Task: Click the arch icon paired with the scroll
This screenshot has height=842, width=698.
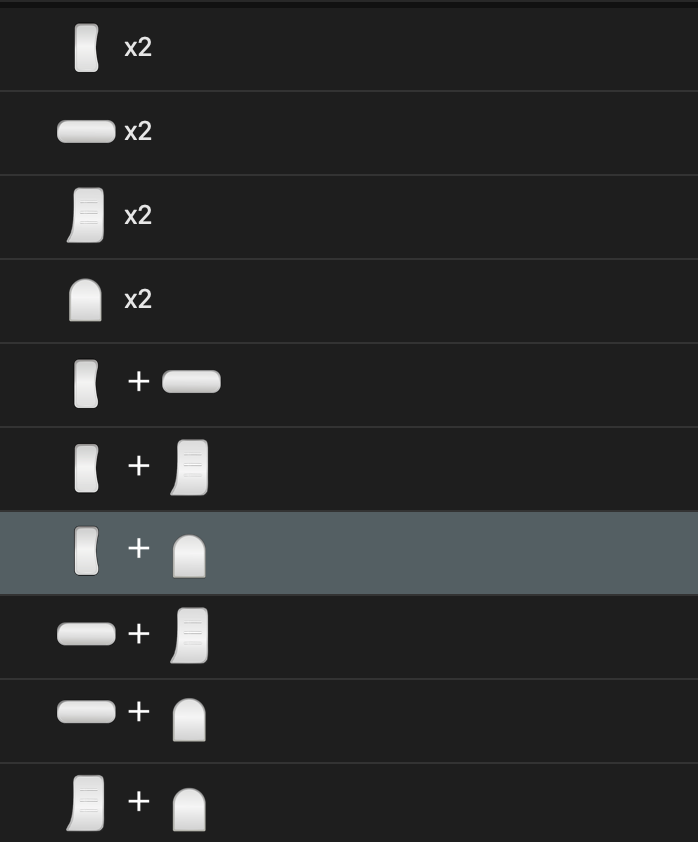Action: (x=189, y=810)
